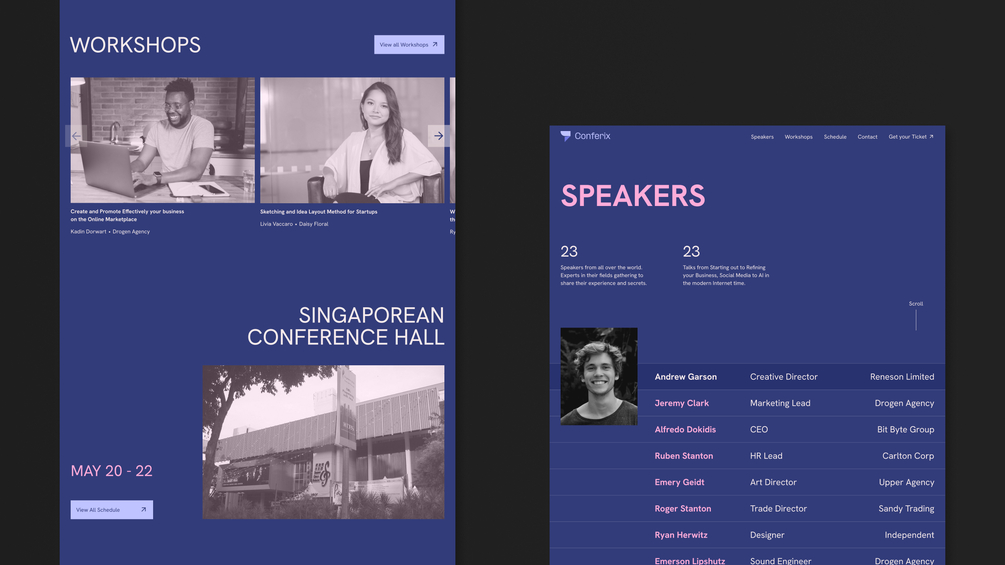Image resolution: width=1005 pixels, height=565 pixels.
Task: Click 'Trade Director' role text
Action: 778,508
